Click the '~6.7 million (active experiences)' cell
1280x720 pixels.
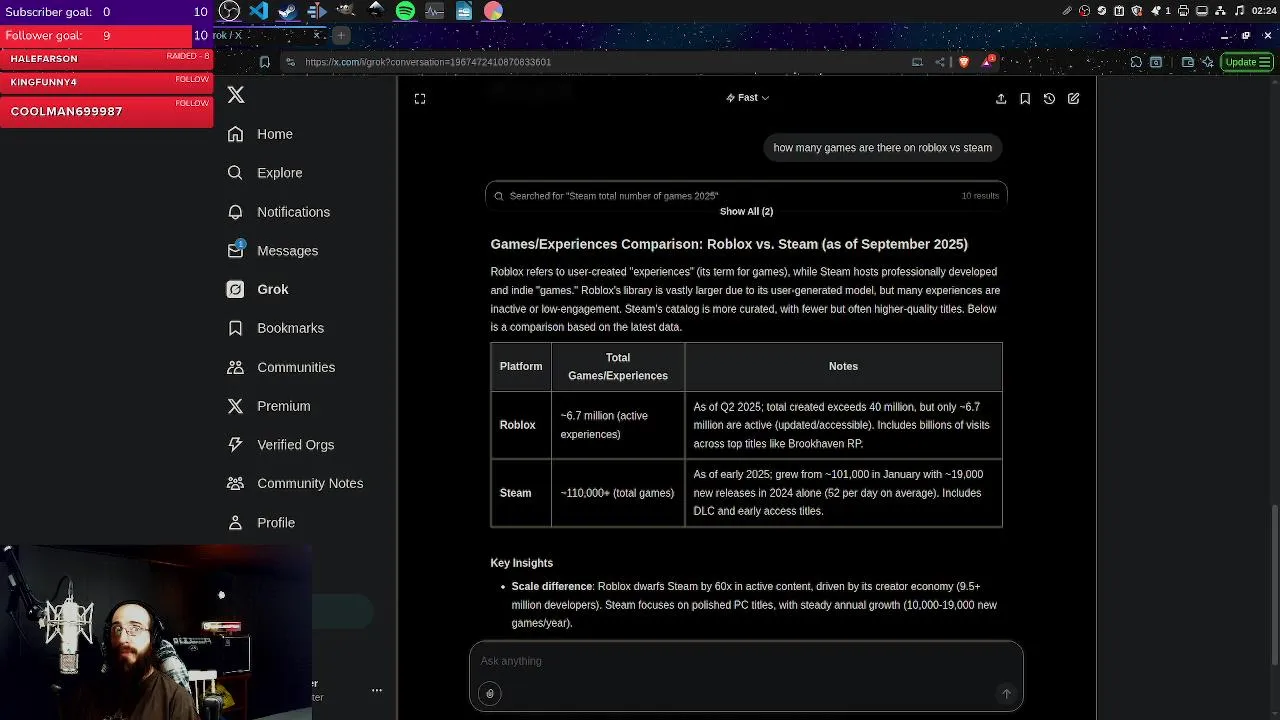click(617, 425)
